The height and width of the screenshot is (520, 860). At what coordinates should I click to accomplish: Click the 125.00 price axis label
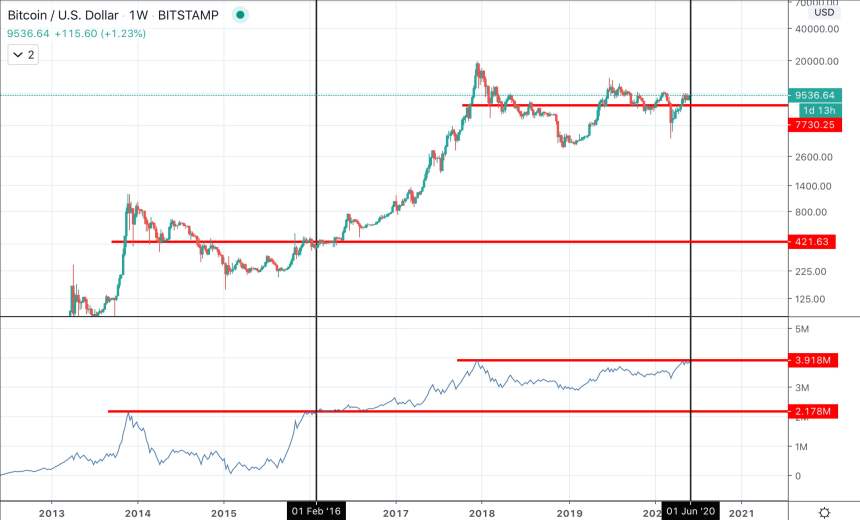pyautogui.click(x=810, y=299)
